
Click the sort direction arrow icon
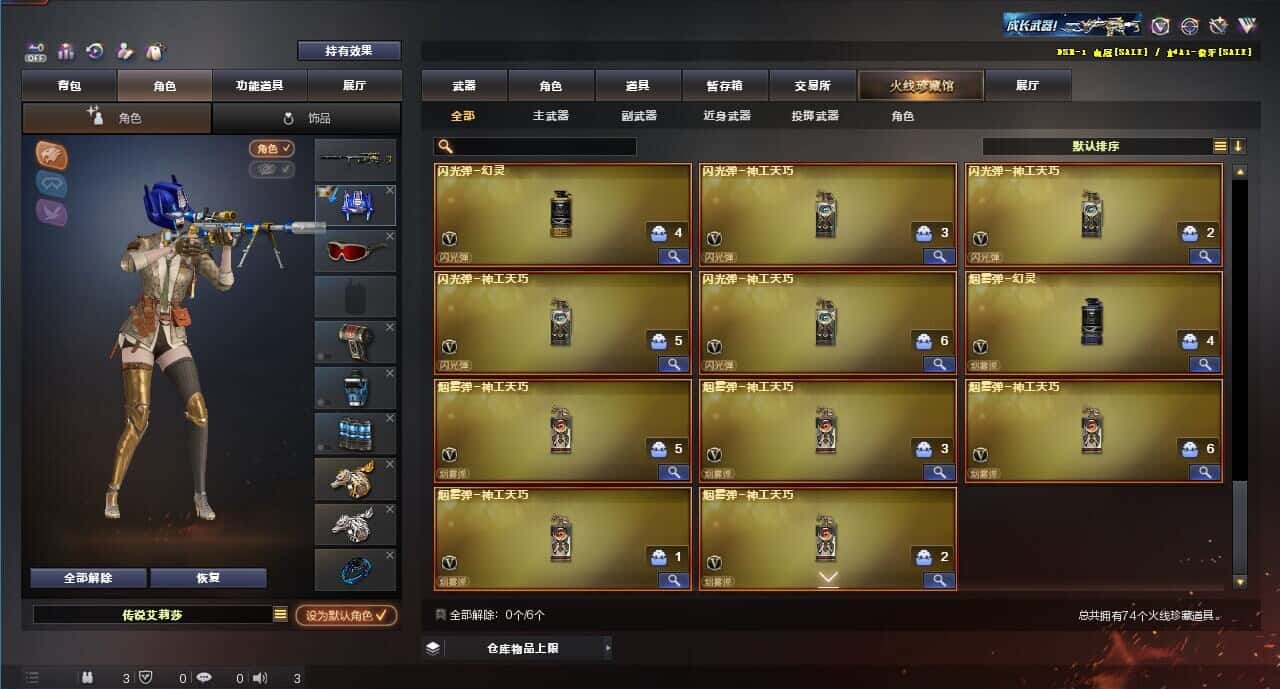point(1238,146)
